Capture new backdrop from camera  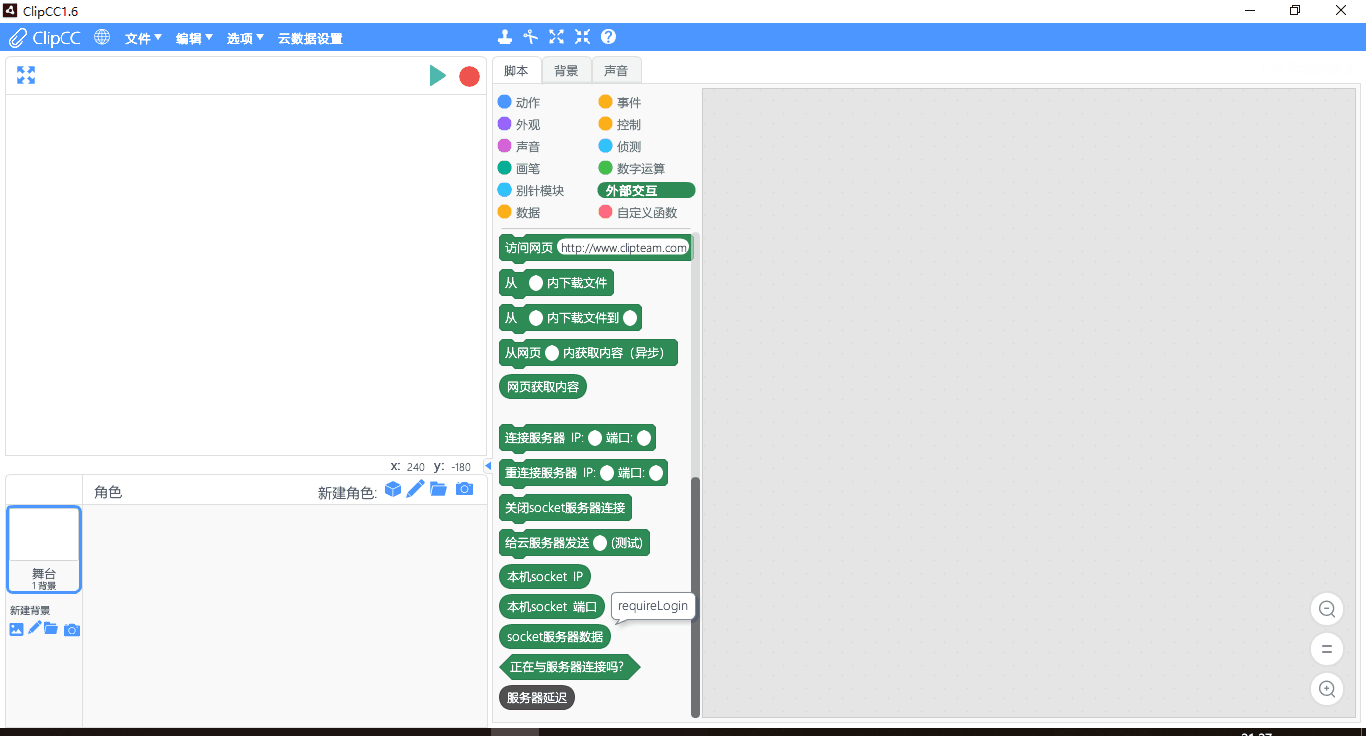(72, 629)
